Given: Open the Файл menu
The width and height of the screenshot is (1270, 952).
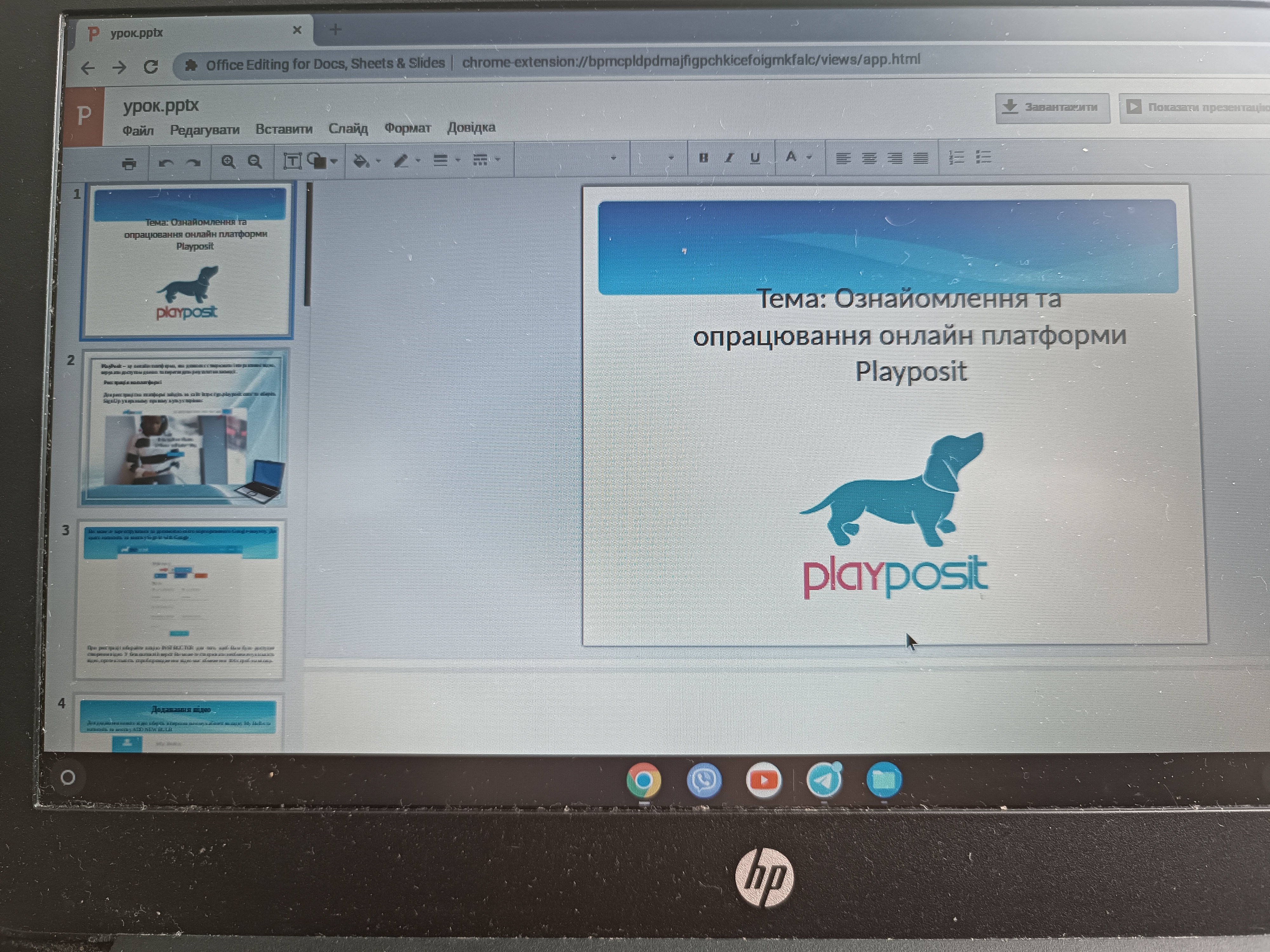Looking at the screenshot, I should (138, 131).
